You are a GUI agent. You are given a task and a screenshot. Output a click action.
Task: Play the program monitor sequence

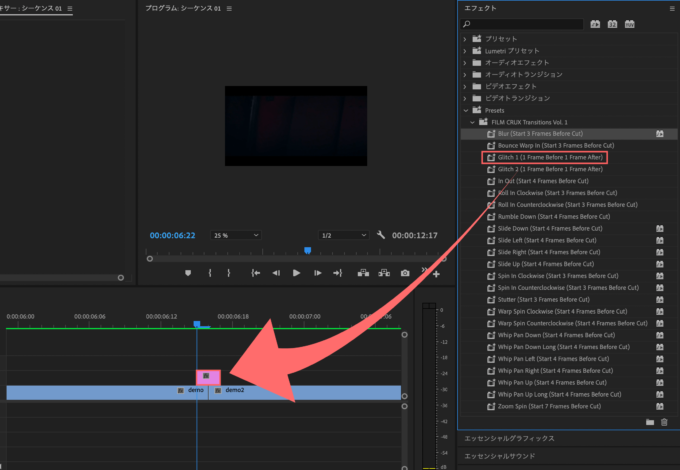(x=297, y=273)
